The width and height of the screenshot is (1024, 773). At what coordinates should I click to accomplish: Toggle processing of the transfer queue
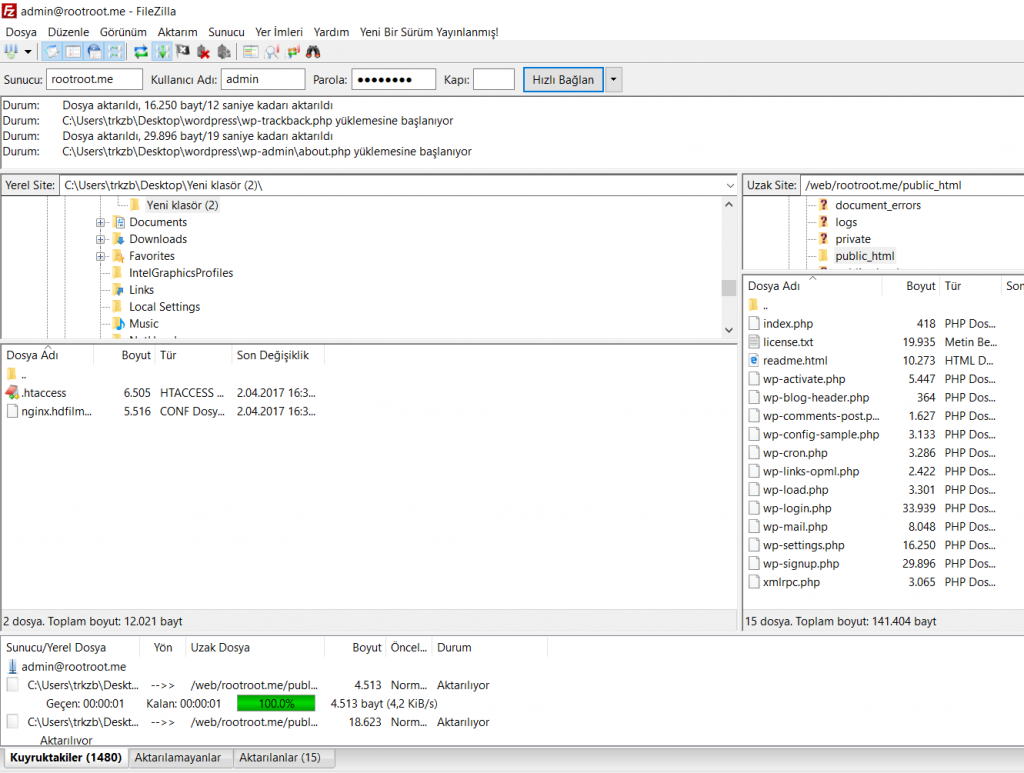tap(162, 52)
